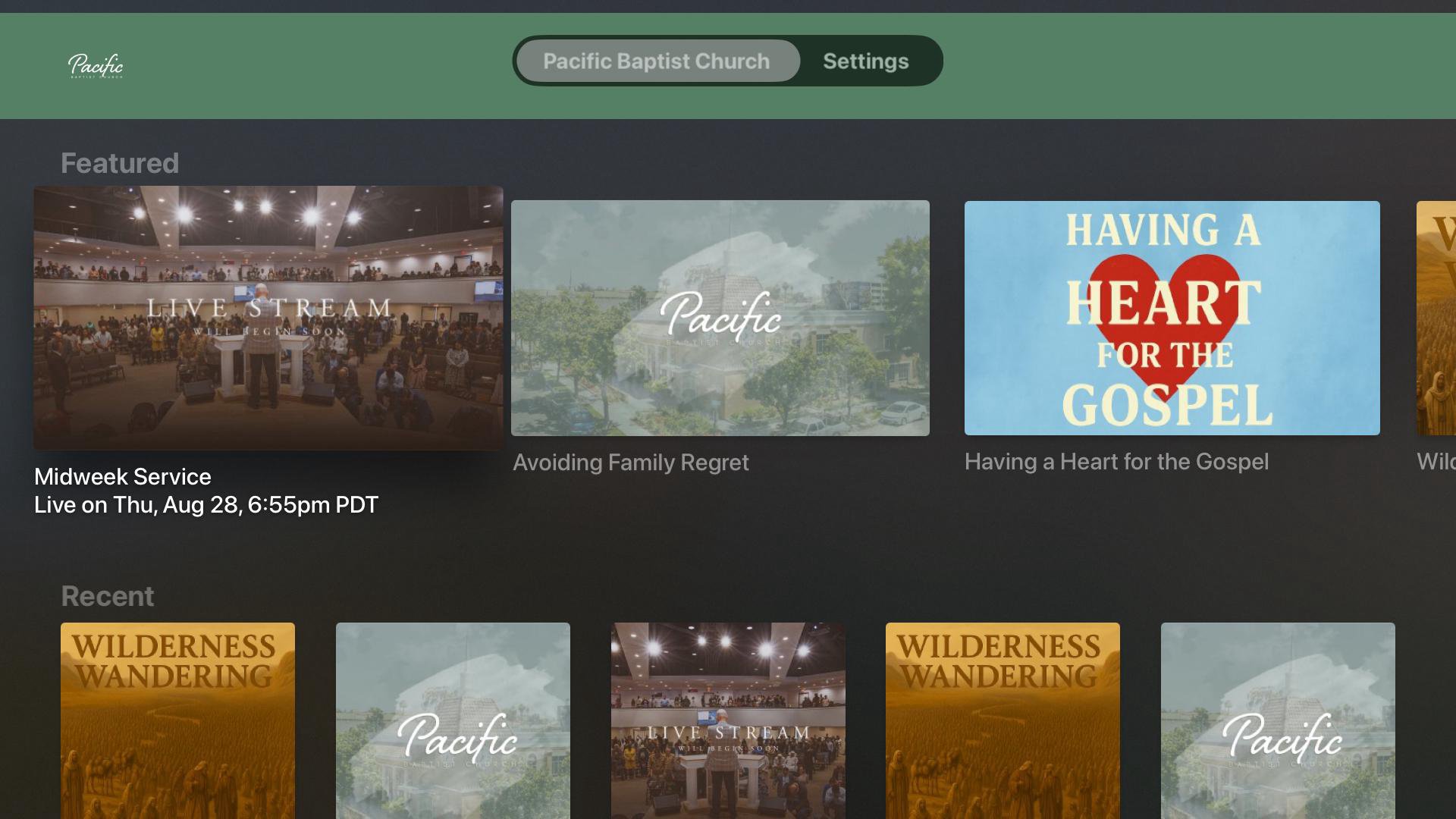Open the Midweek Service live stream thumbnail

click(268, 318)
